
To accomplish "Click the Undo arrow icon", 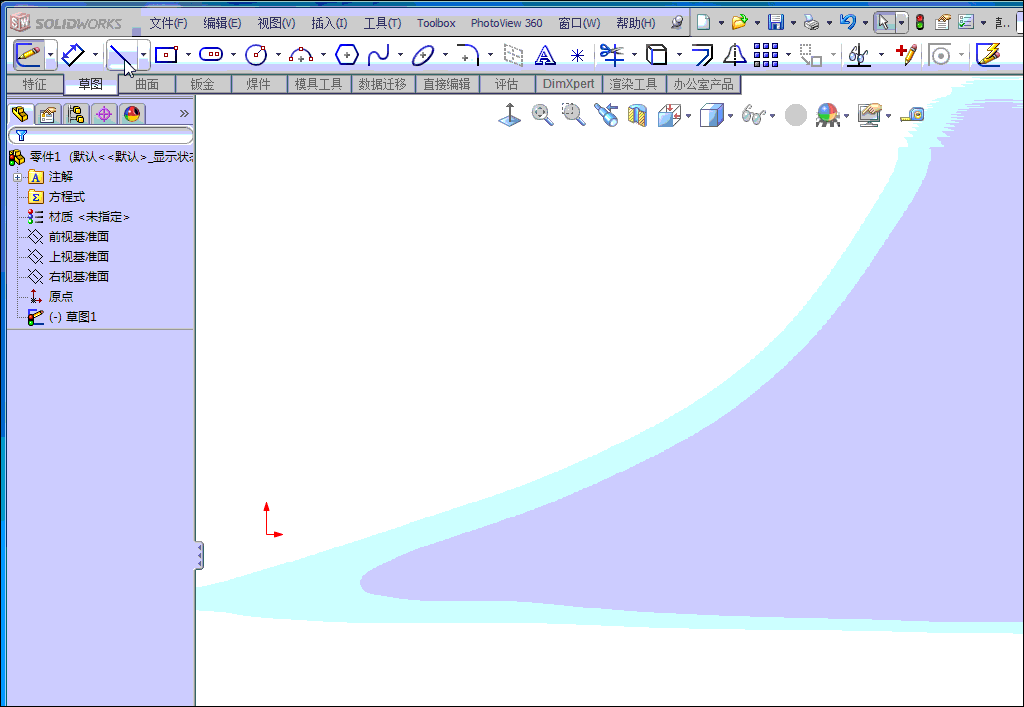I will click(x=848, y=23).
